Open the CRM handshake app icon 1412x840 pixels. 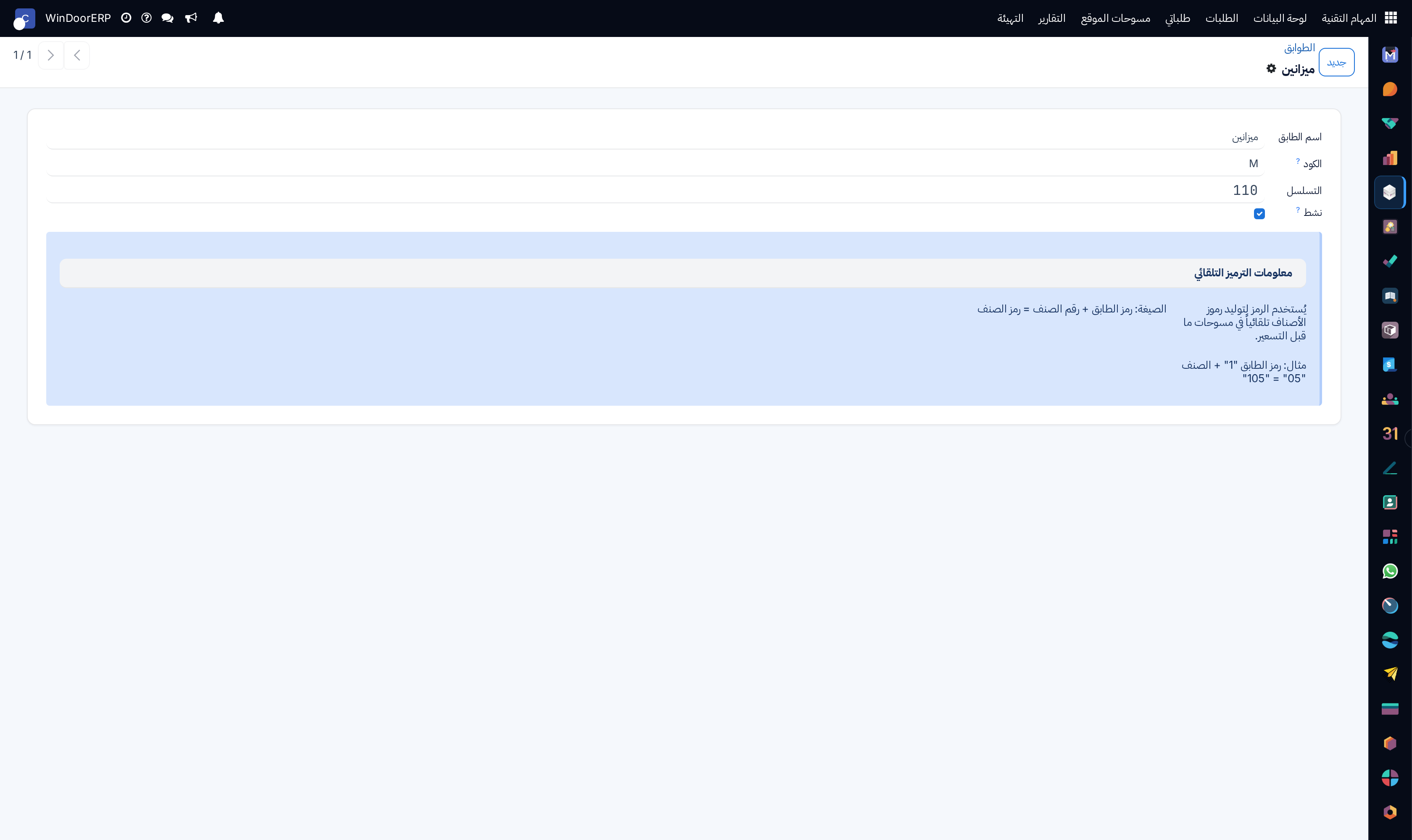click(x=1390, y=123)
